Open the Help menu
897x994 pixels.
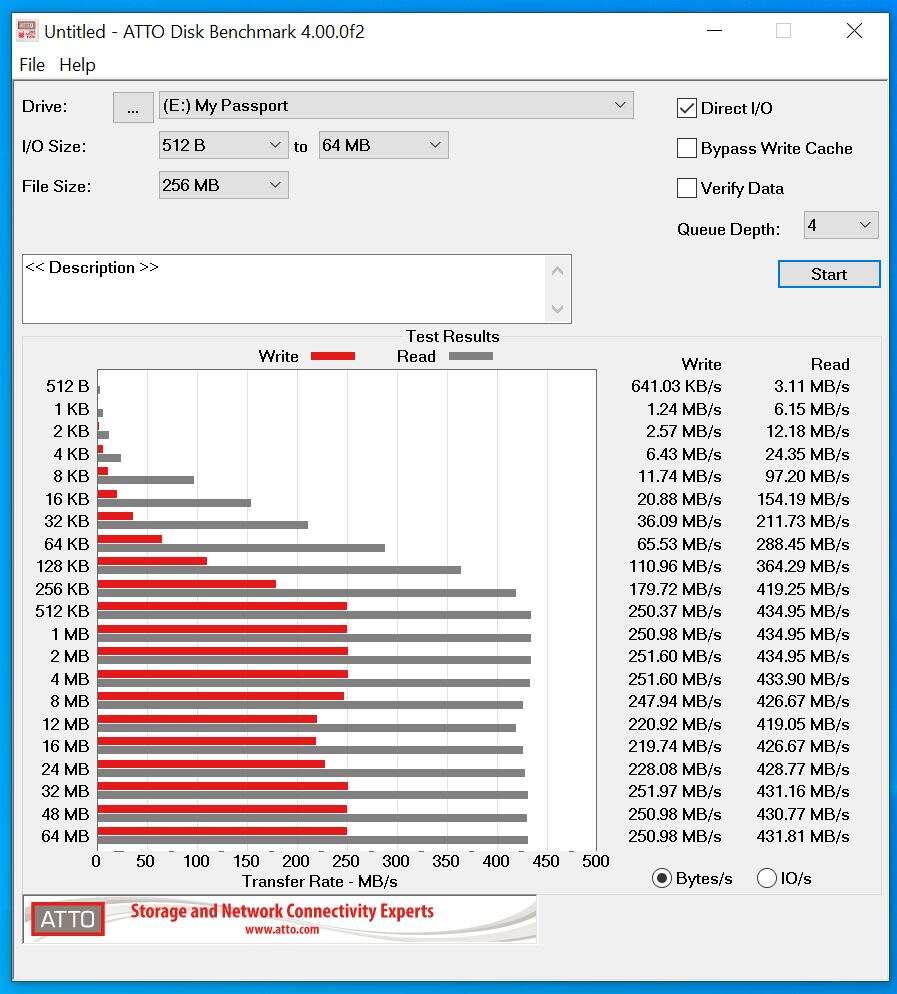click(77, 65)
